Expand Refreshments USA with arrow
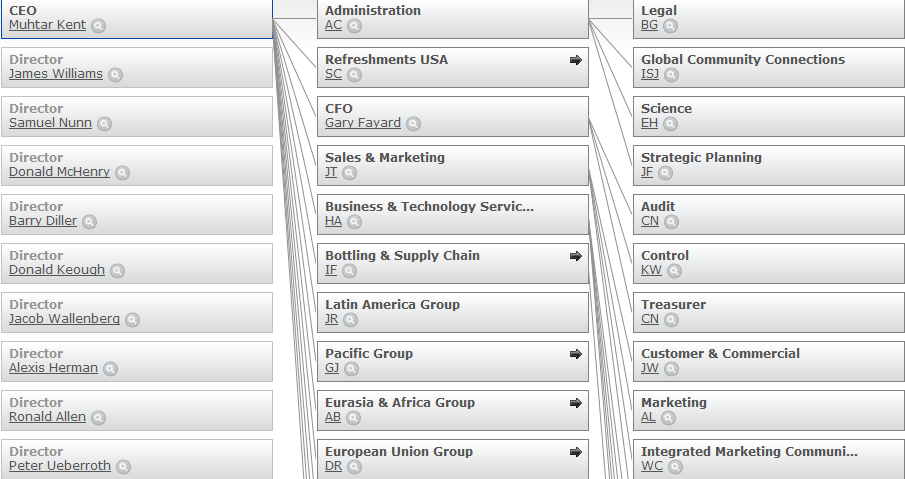The height and width of the screenshot is (479, 905). click(575, 60)
